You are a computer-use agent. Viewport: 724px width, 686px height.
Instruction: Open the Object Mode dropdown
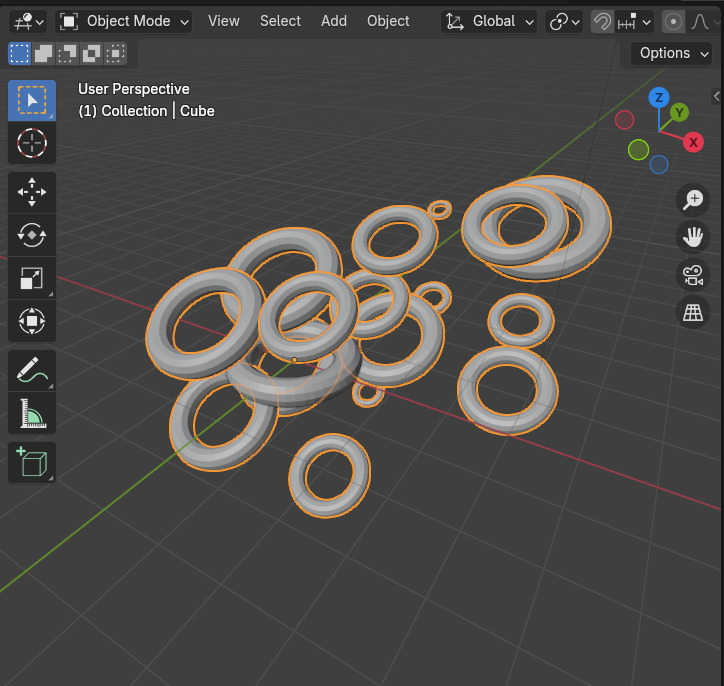(124, 21)
